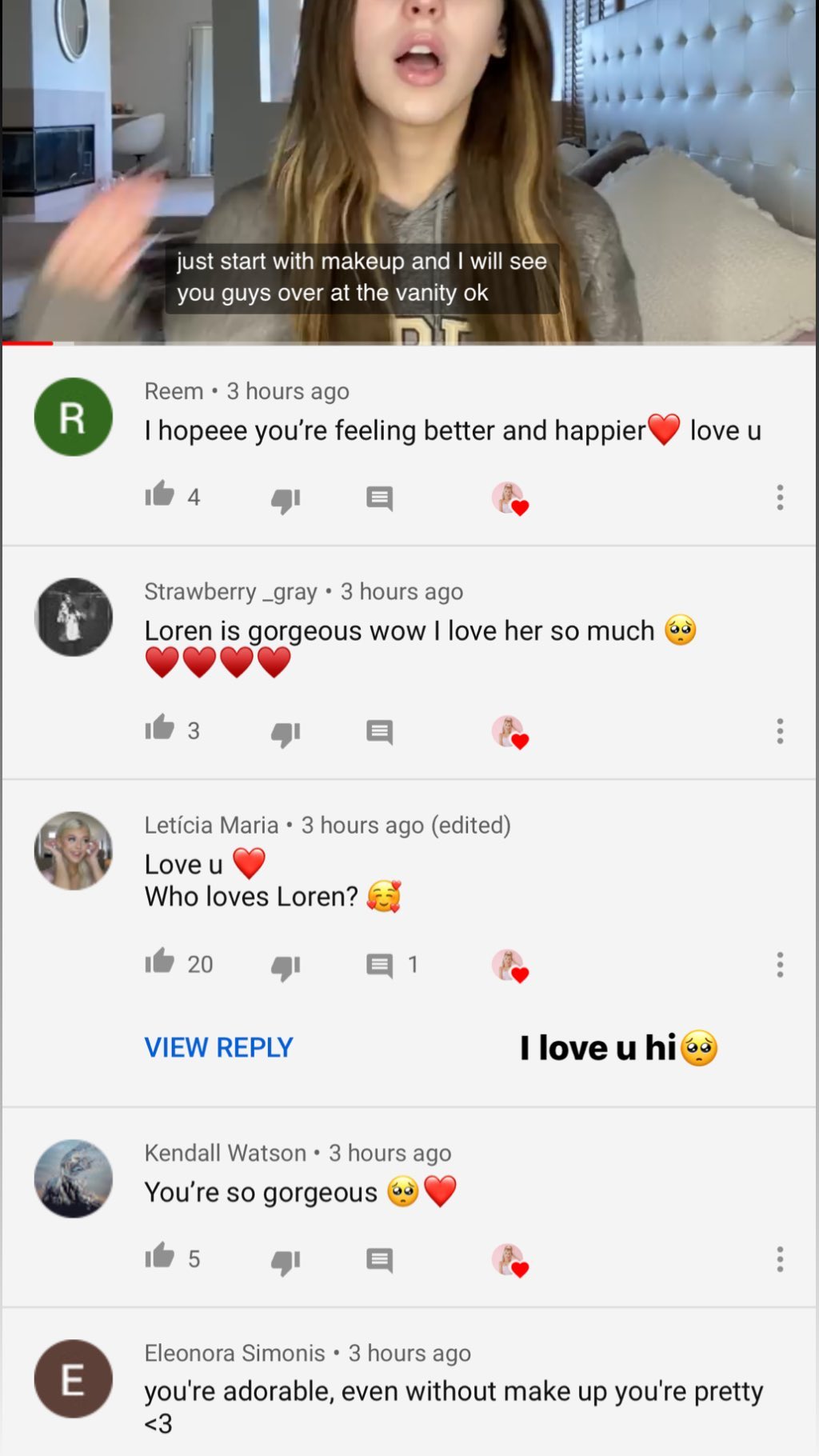Like Reem's comment with thumbs up
This screenshot has height=1456, width=819.
click(160, 495)
